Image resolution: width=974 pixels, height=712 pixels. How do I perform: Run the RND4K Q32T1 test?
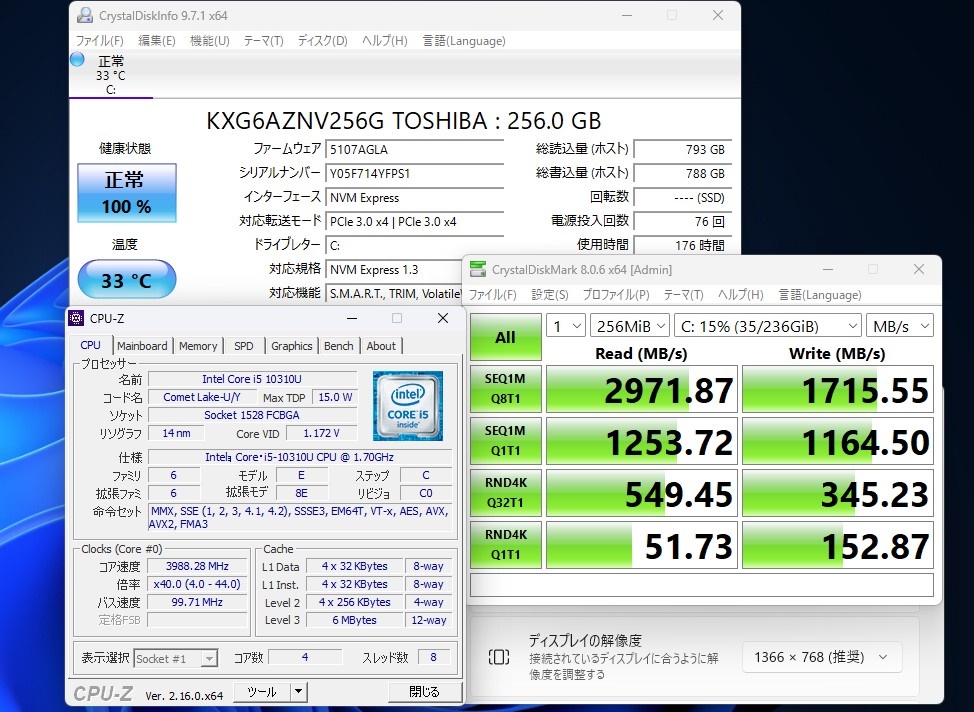[506, 493]
